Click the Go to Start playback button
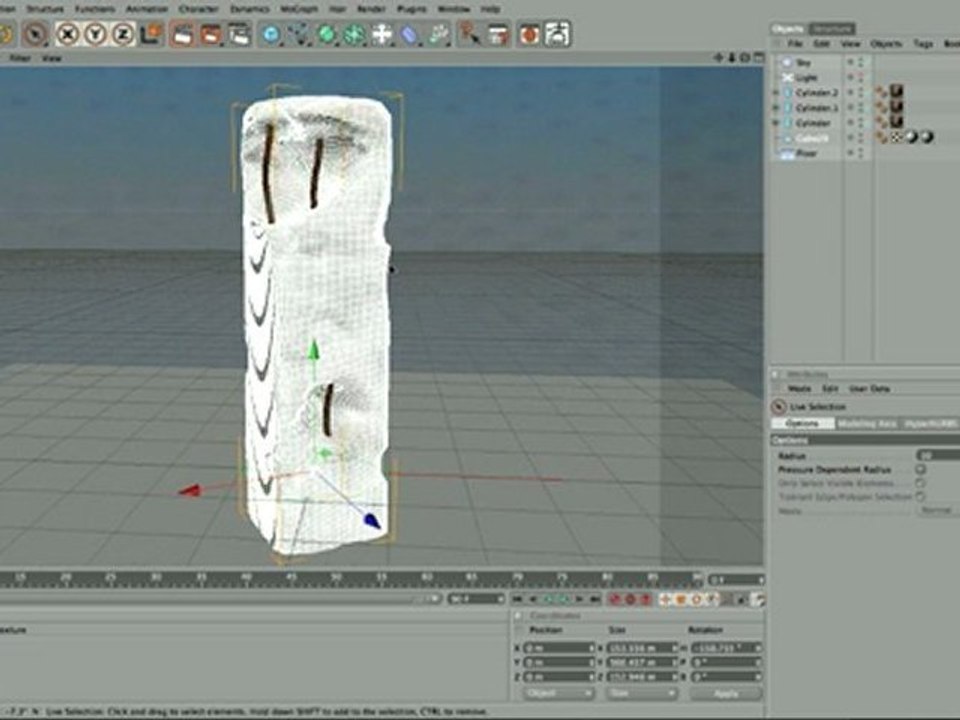Image resolution: width=960 pixels, height=720 pixels. (518, 599)
